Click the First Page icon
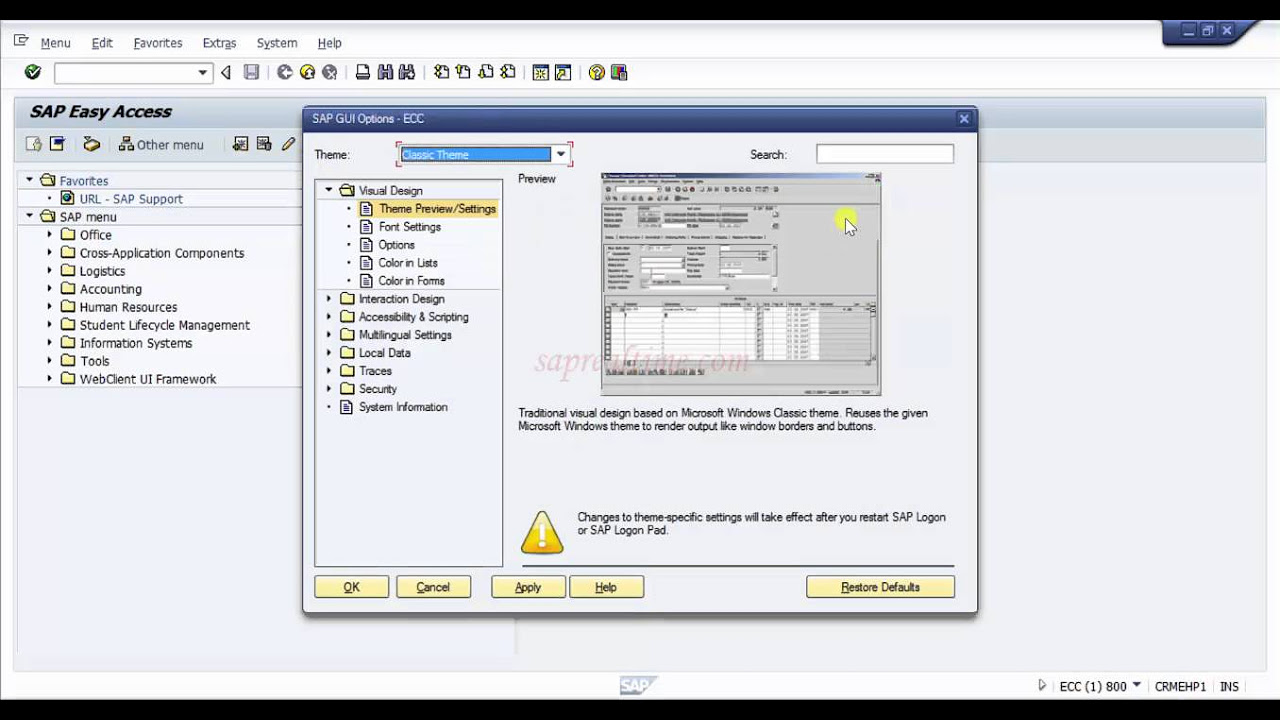The image size is (1280, 720). click(x=441, y=72)
